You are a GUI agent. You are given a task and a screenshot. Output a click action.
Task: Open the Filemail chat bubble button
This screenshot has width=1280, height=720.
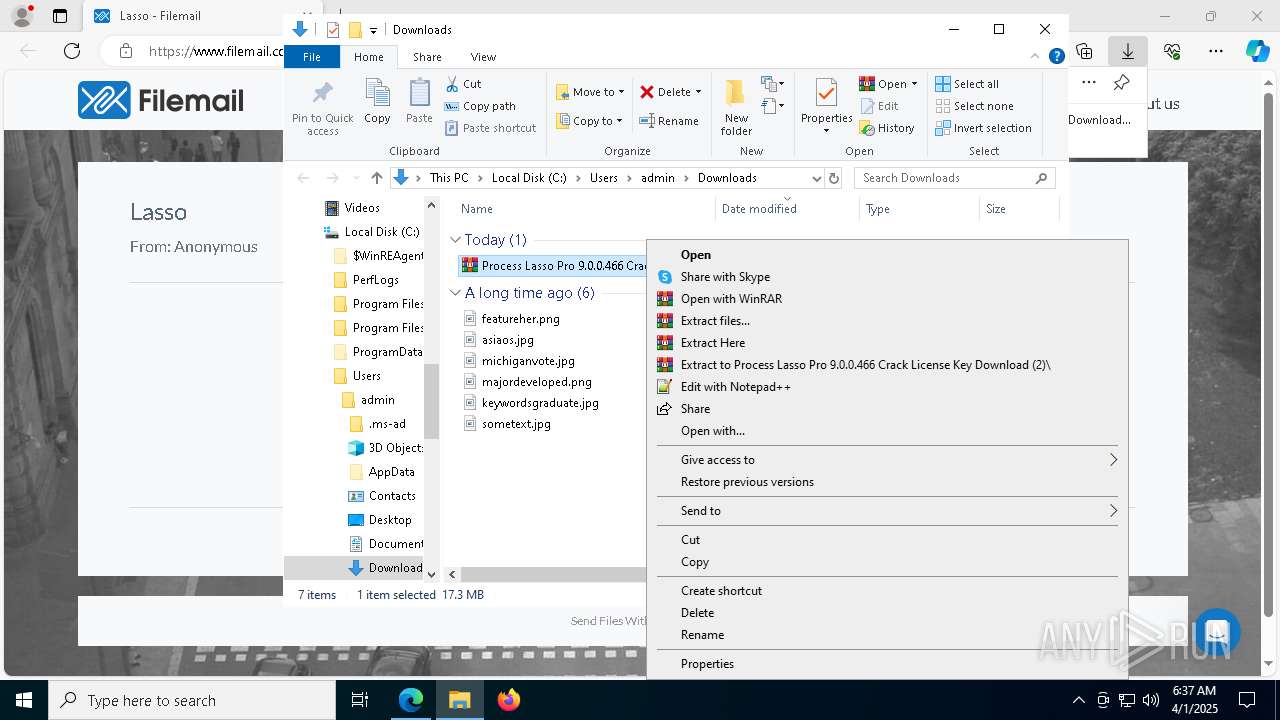click(x=1216, y=633)
